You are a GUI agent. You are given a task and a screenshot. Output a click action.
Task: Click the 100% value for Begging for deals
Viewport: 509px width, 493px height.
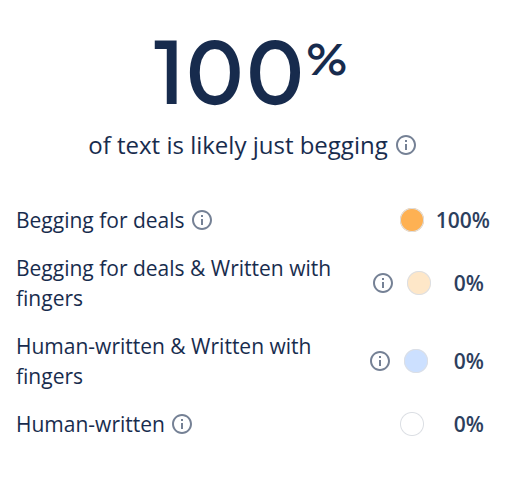click(x=463, y=220)
